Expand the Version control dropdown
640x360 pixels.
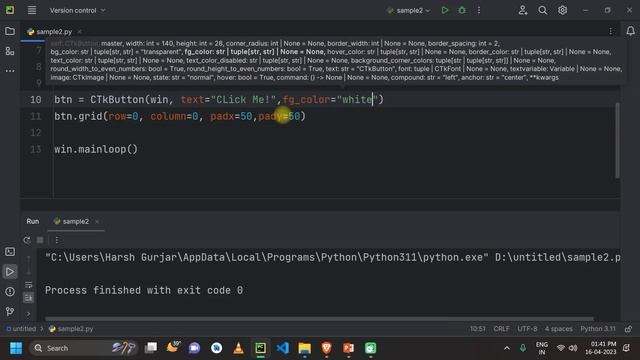tap(78, 10)
